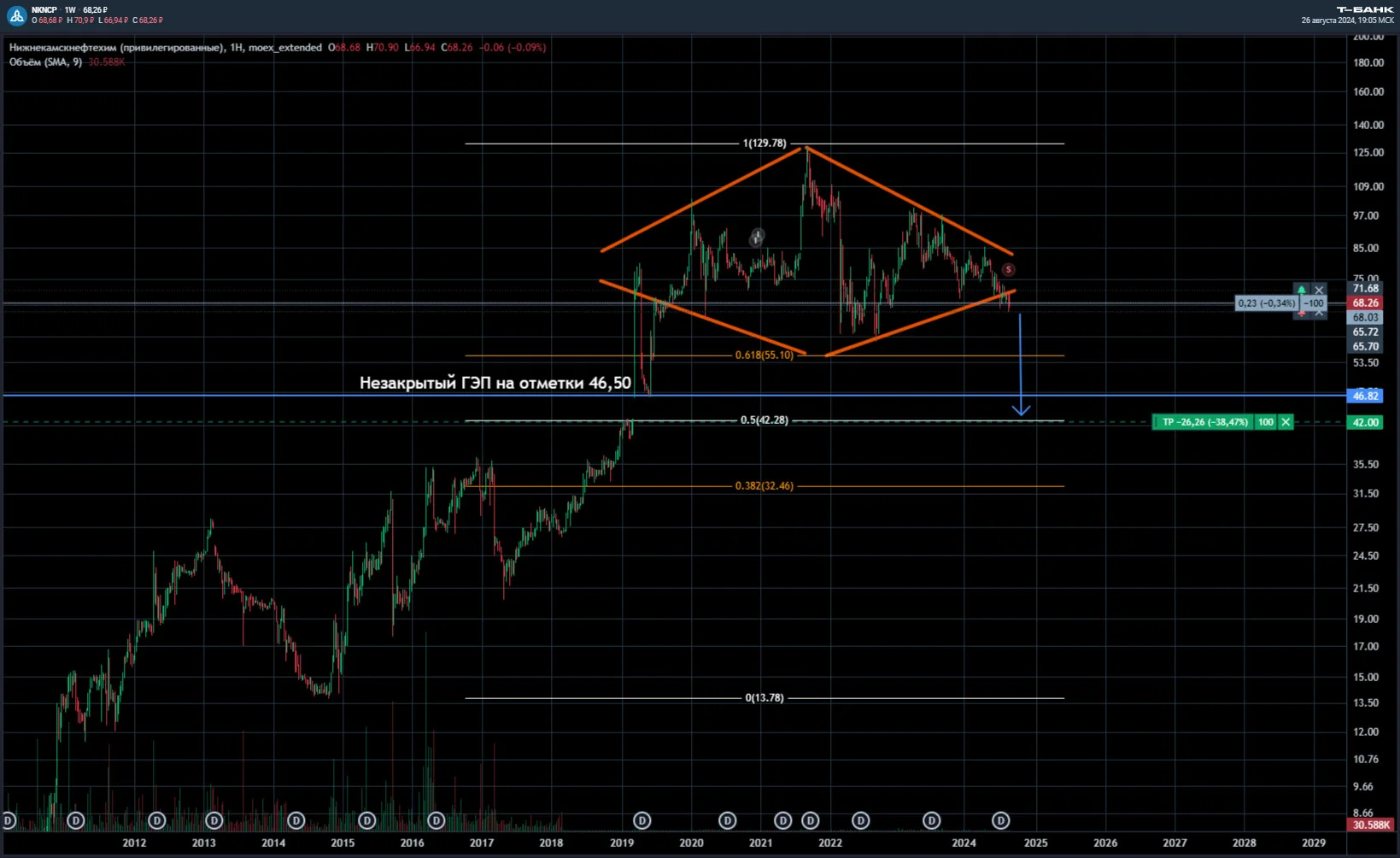Select the TP −26,26 (−38,47%) order label
1400x858 pixels.
pyautogui.click(x=1204, y=422)
